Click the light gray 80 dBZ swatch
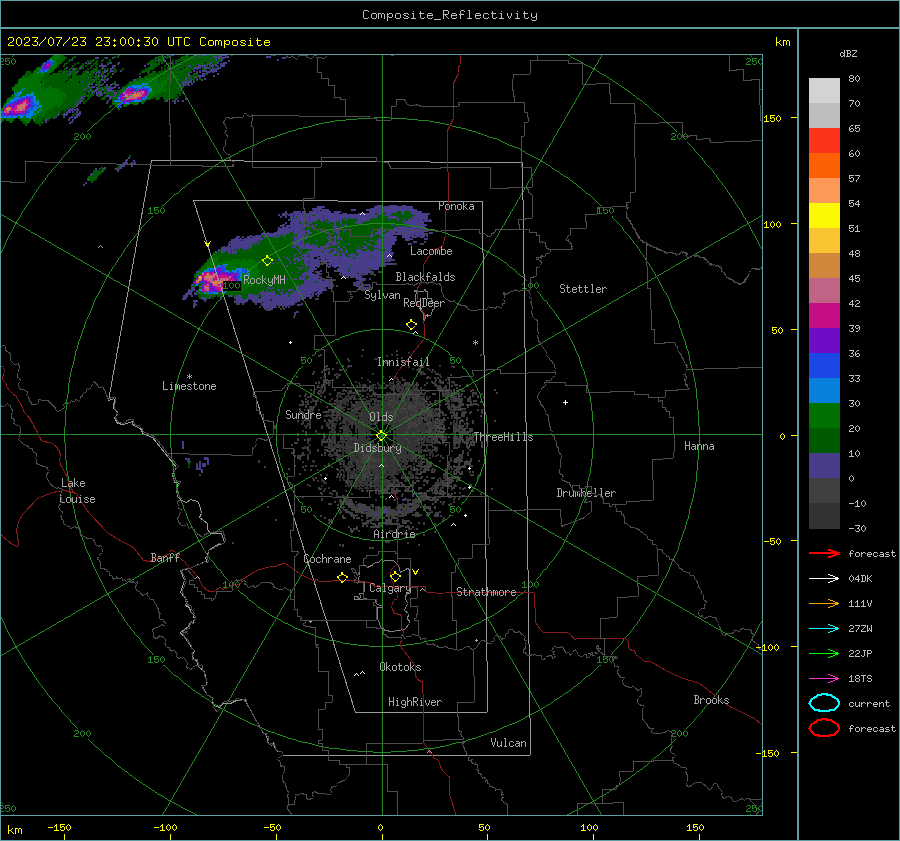 [824, 91]
